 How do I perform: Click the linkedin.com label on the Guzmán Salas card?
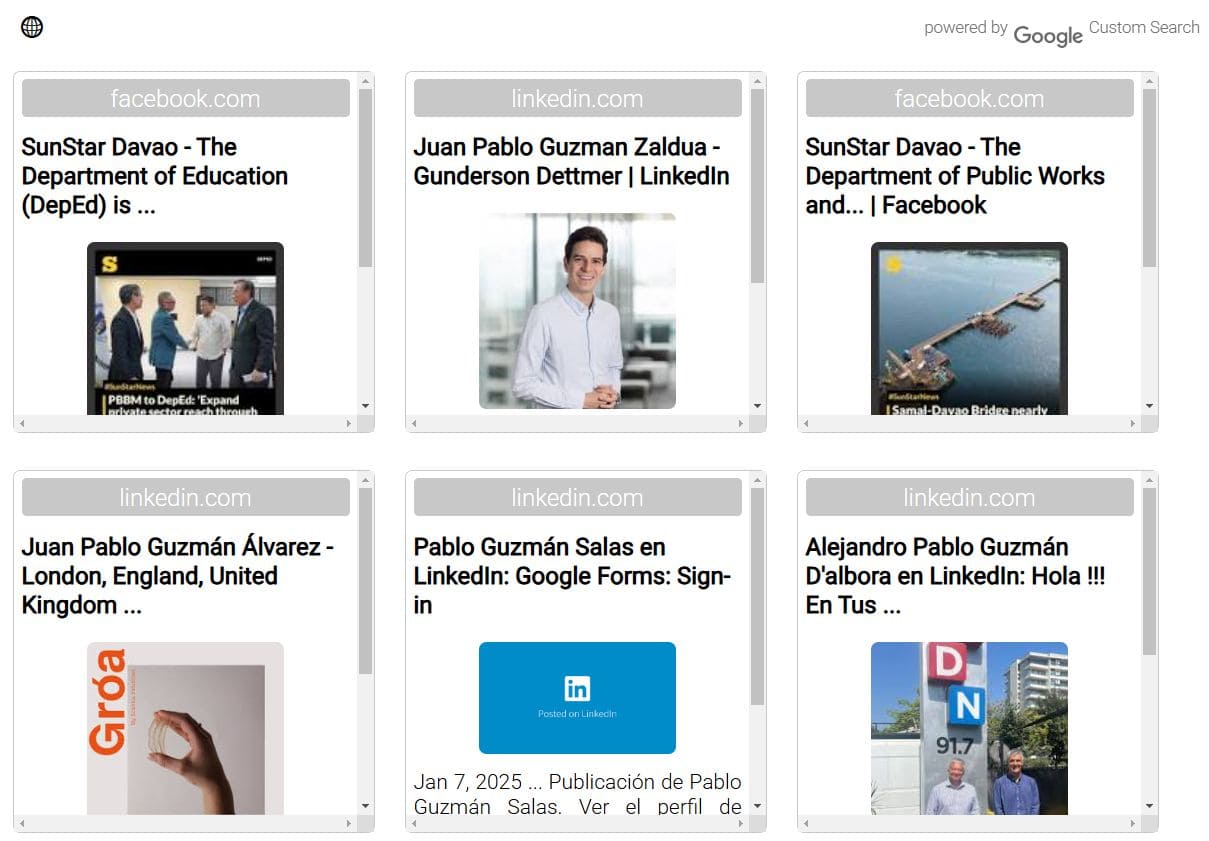578,498
